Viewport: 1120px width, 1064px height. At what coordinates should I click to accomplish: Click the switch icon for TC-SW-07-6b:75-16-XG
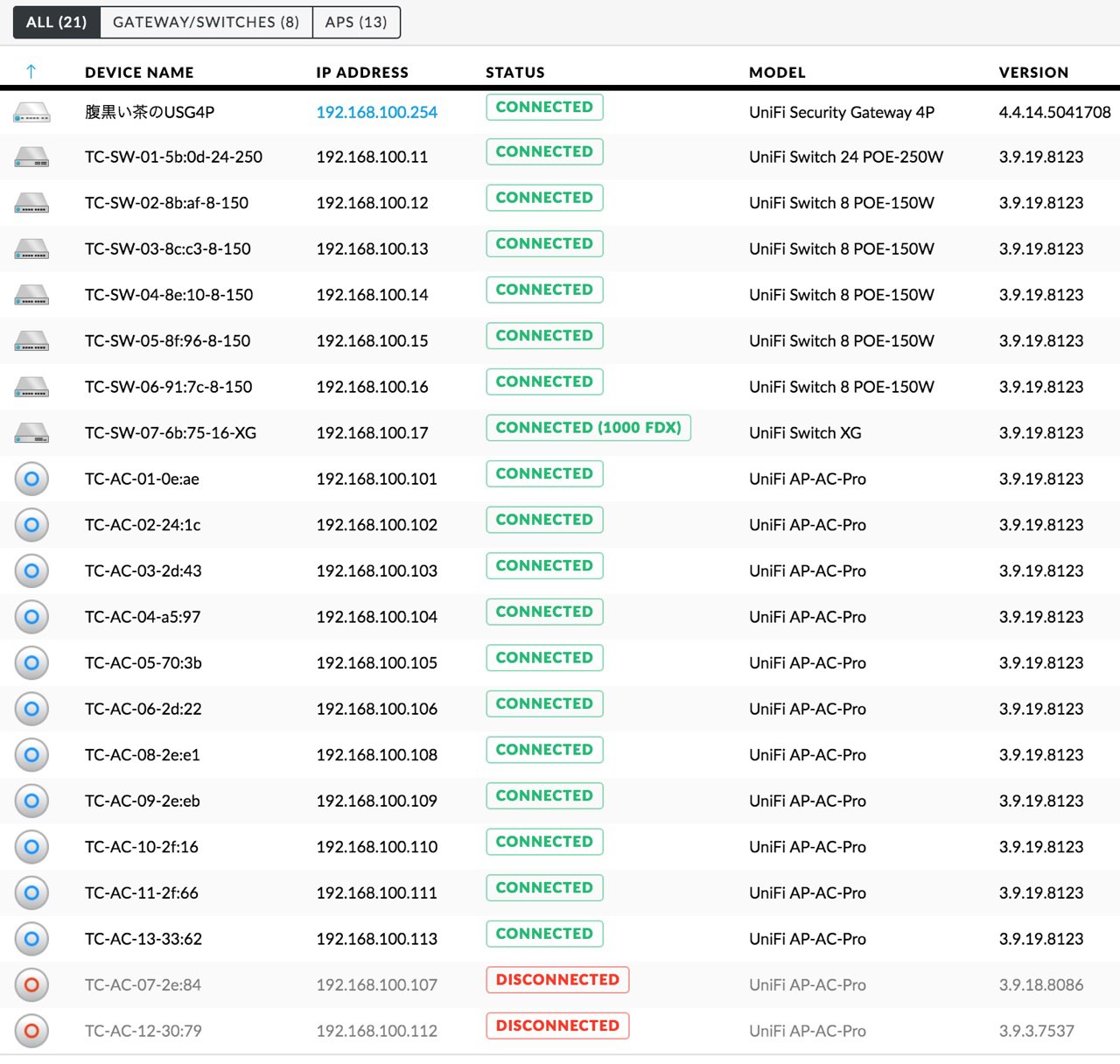pos(31,434)
